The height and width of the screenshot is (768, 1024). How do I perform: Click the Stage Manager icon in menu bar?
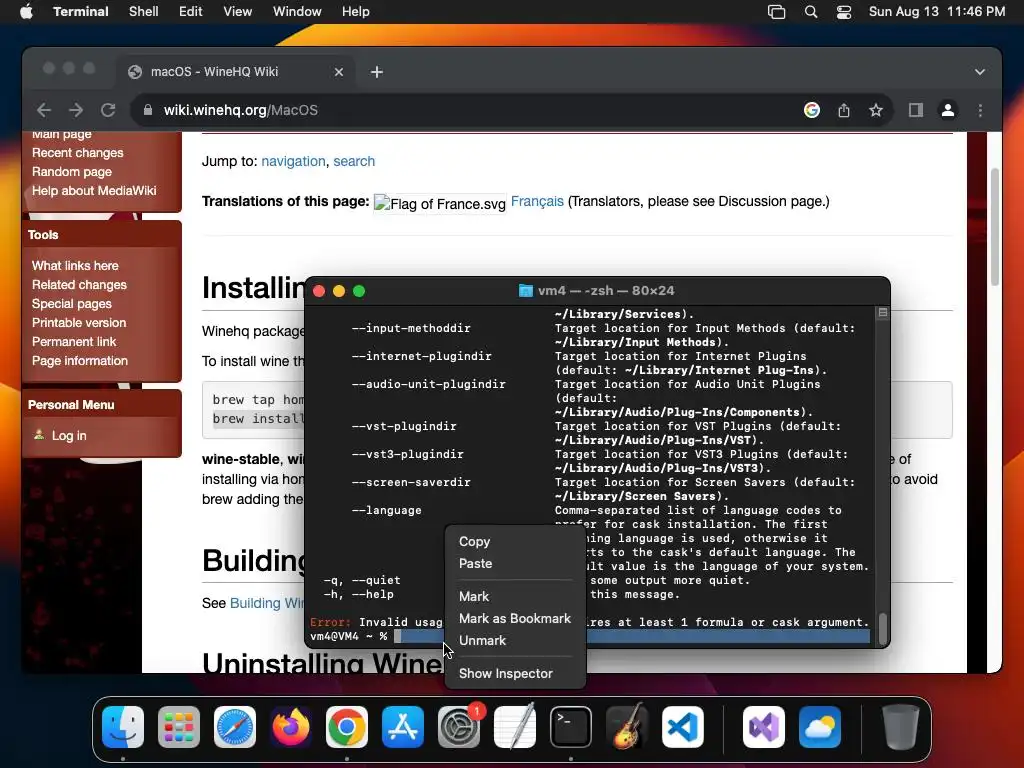pos(776,12)
